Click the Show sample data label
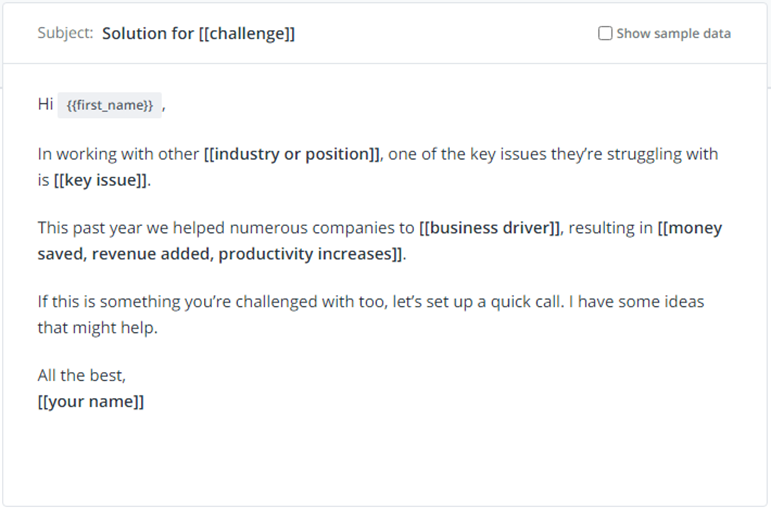This screenshot has width=771, height=508. pos(674,33)
